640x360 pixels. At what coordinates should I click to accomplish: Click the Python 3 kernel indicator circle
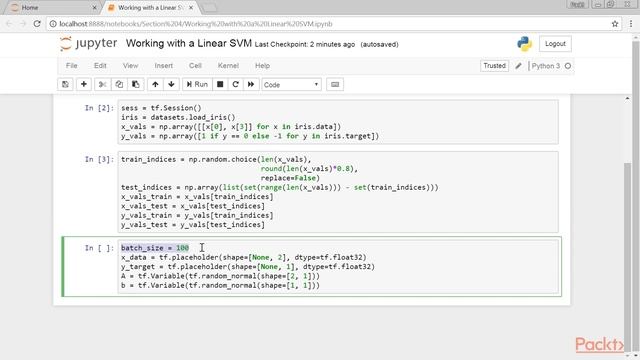click(568, 66)
